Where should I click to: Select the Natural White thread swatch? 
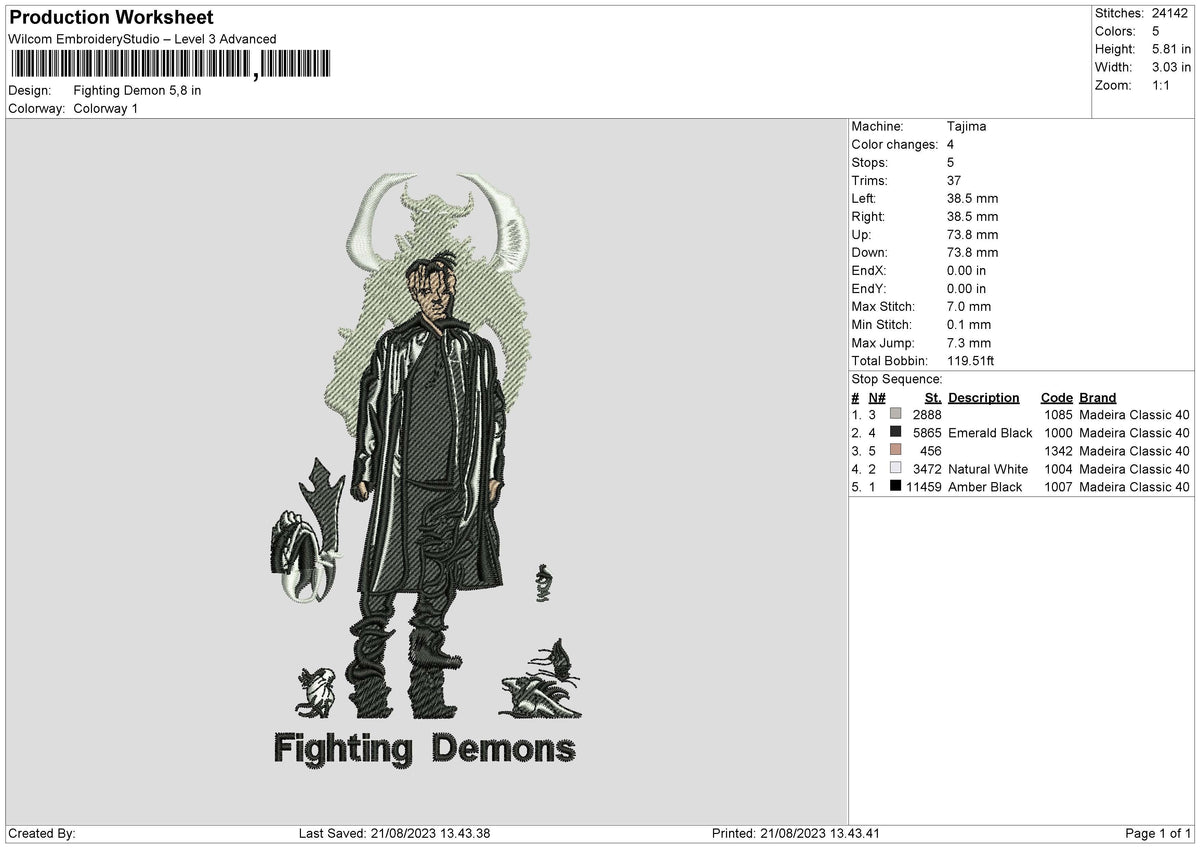(896, 469)
